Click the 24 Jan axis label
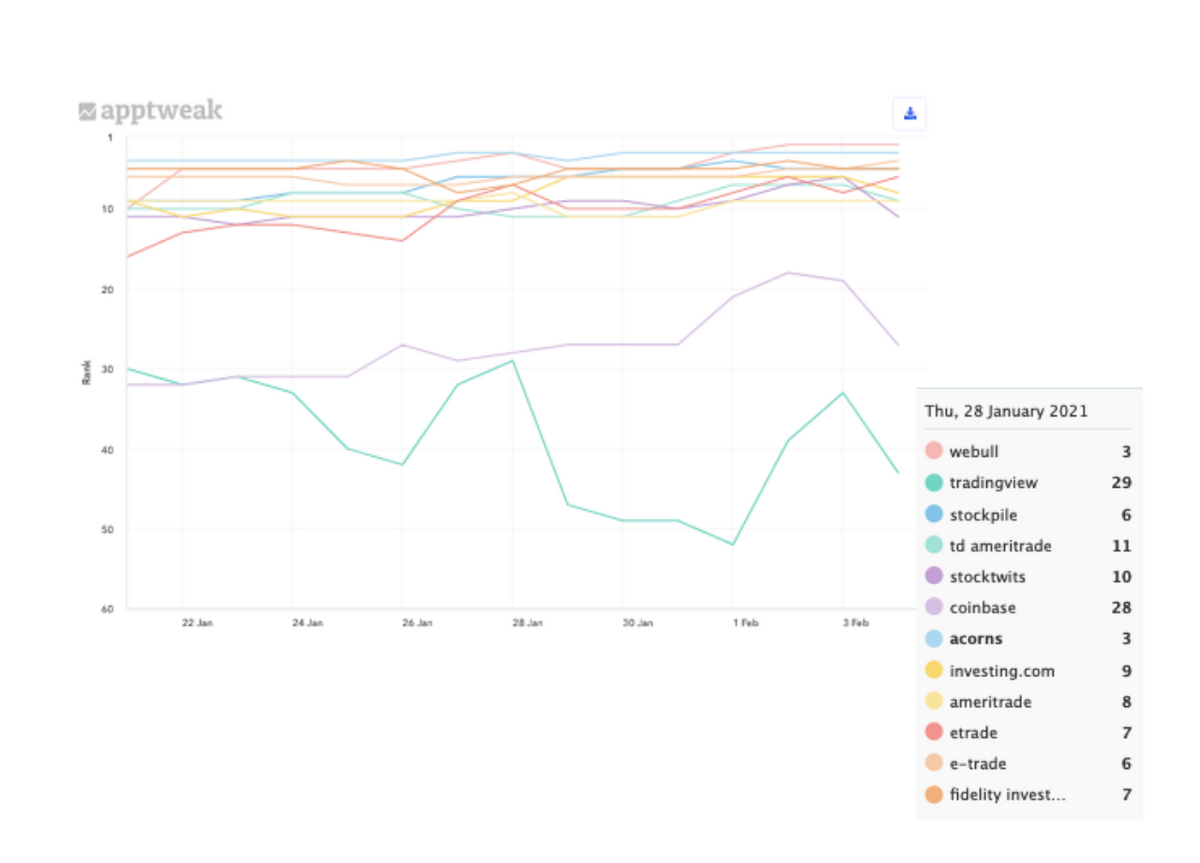This screenshot has width=1200, height=863. (307, 622)
